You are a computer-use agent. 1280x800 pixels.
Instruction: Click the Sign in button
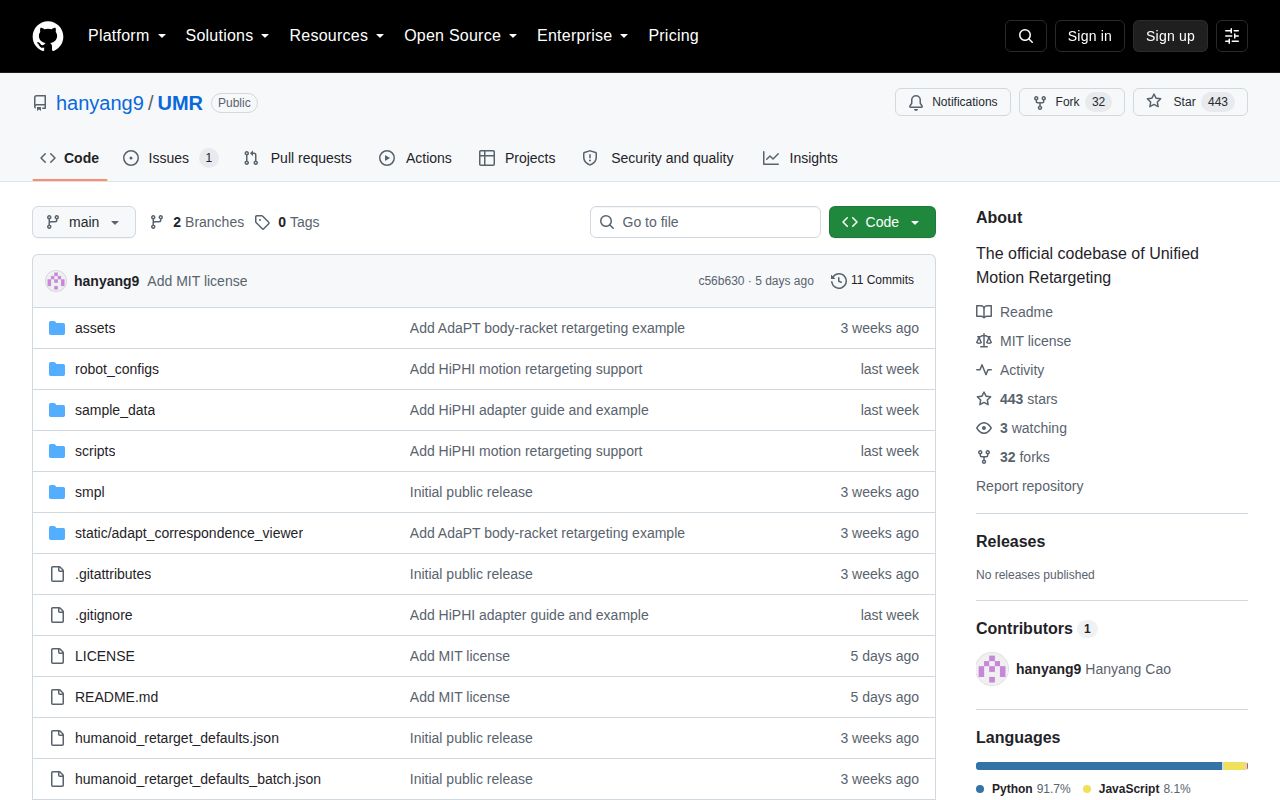click(1089, 36)
